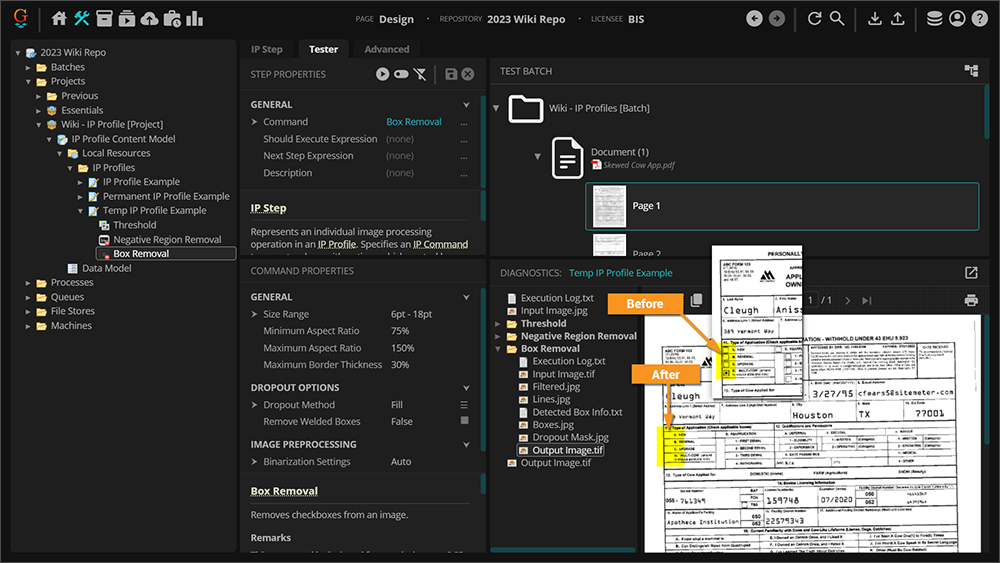The image size is (1000, 563).
Task: Expand the Size Range property
Action: click(254, 314)
